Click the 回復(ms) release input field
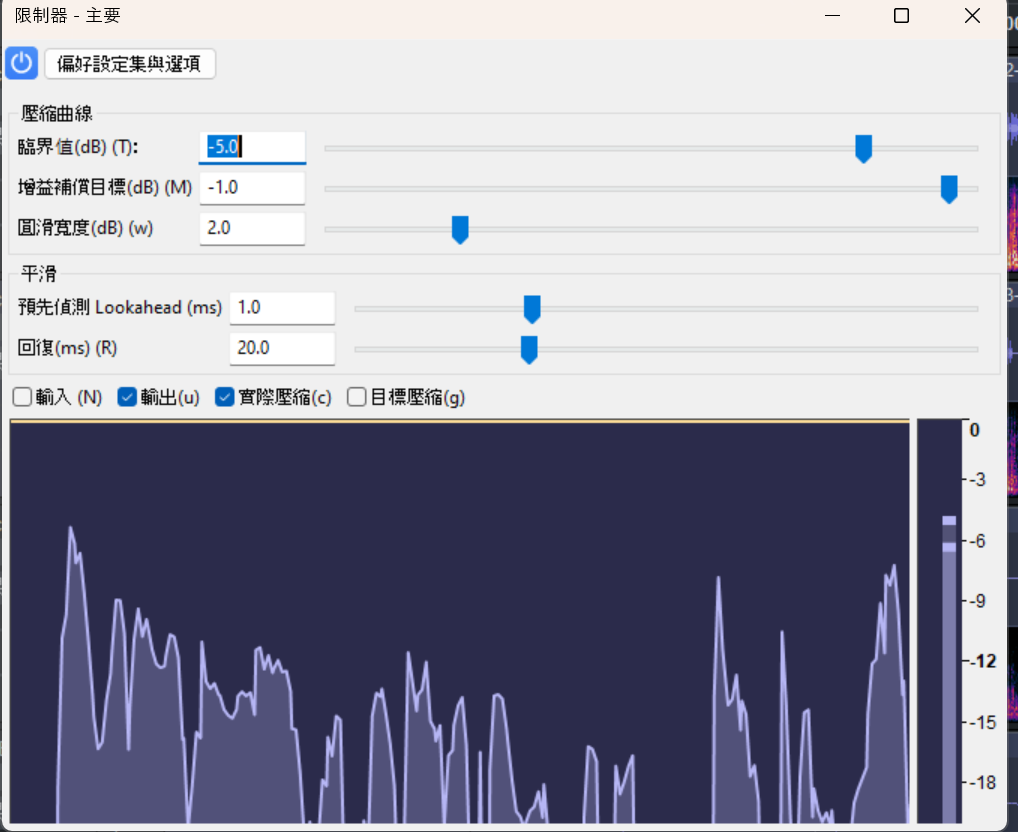This screenshot has width=1018, height=832. (x=282, y=348)
